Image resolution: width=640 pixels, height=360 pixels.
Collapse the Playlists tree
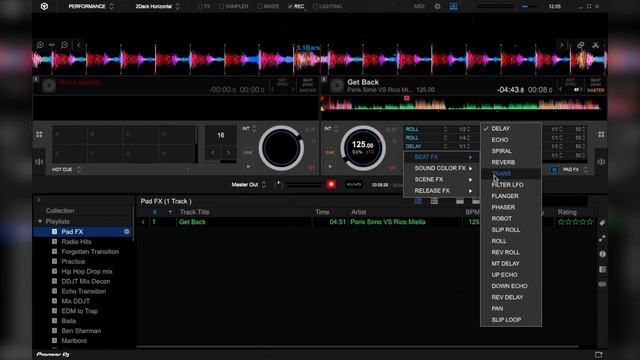point(40,221)
